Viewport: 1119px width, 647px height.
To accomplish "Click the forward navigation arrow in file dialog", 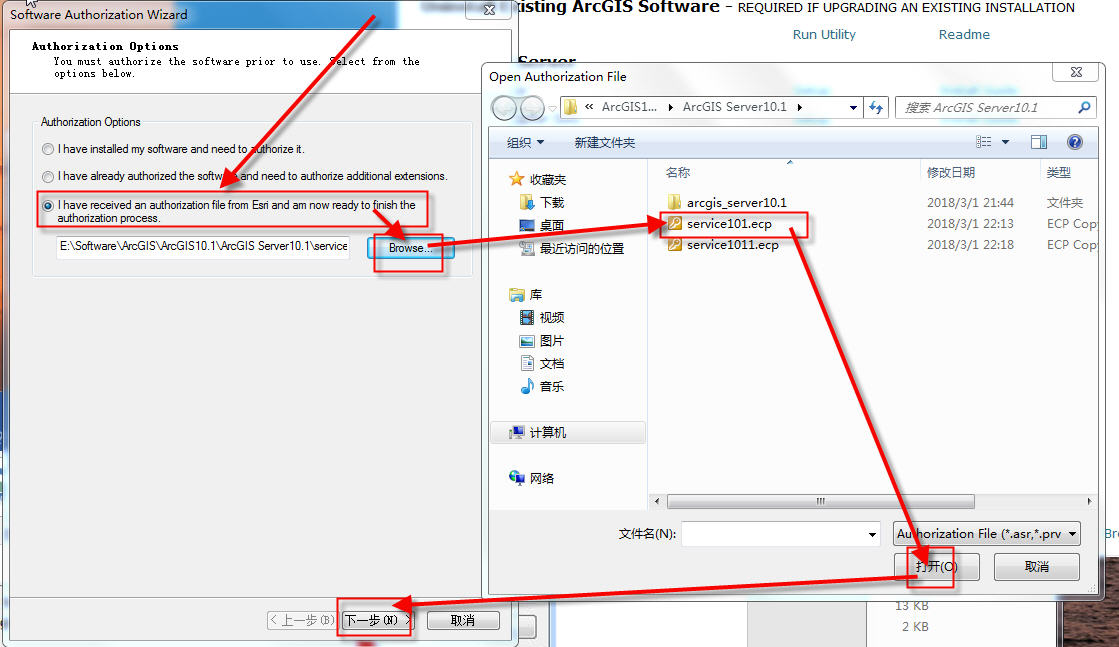I will [x=532, y=108].
